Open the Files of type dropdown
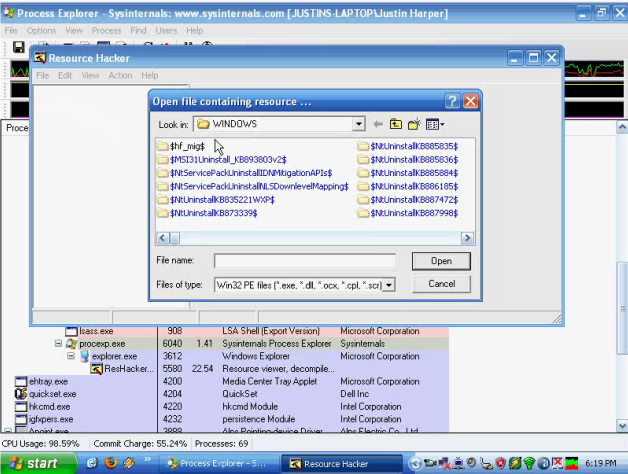The image size is (628, 474). point(388,285)
